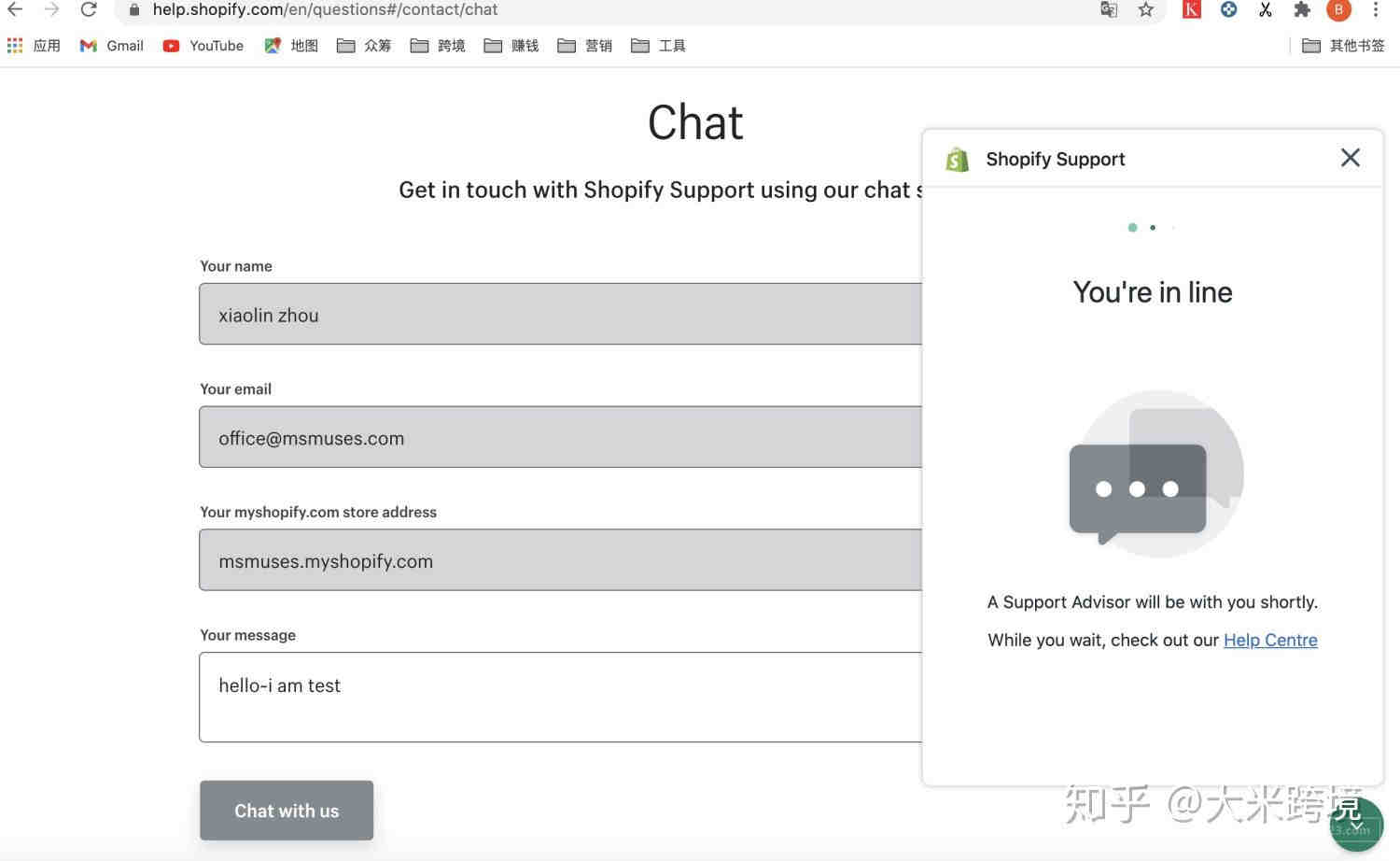Click the Shopify bag logo icon
The image size is (1400, 861).
[x=957, y=160]
